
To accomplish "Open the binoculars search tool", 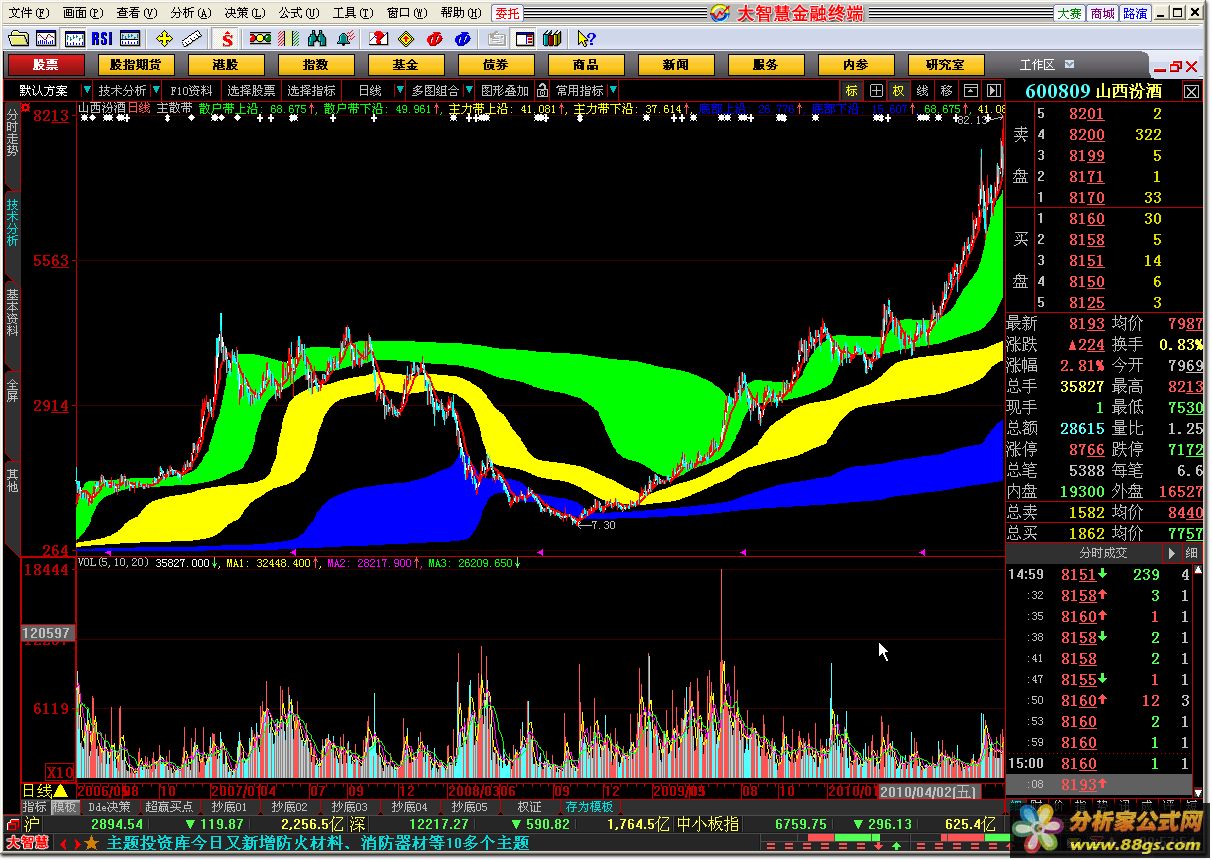I will pyautogui.click(x=317, y=39).
